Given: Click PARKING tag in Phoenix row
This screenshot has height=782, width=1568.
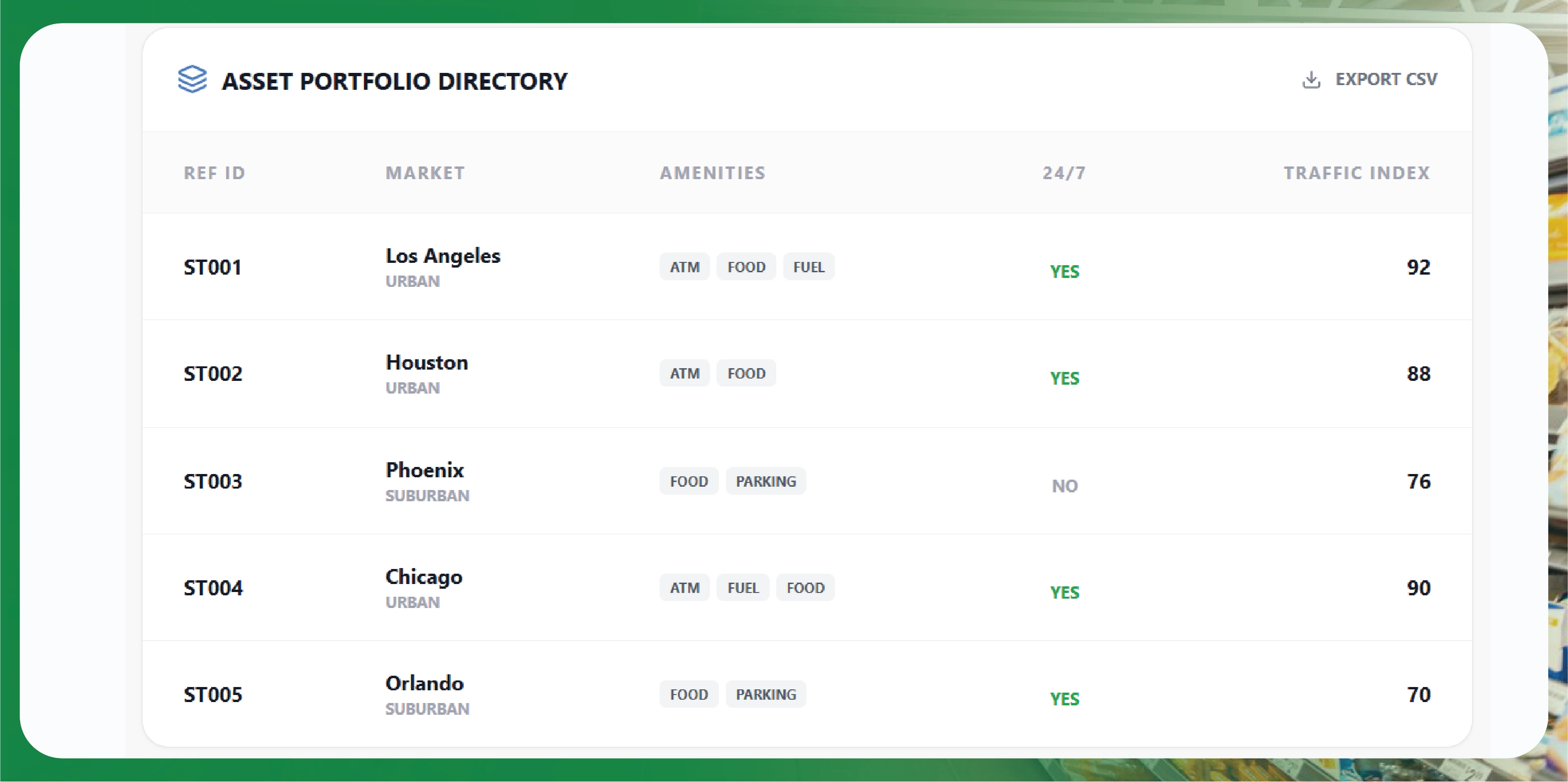Looking at the screenshot, I should coord(765,482).
